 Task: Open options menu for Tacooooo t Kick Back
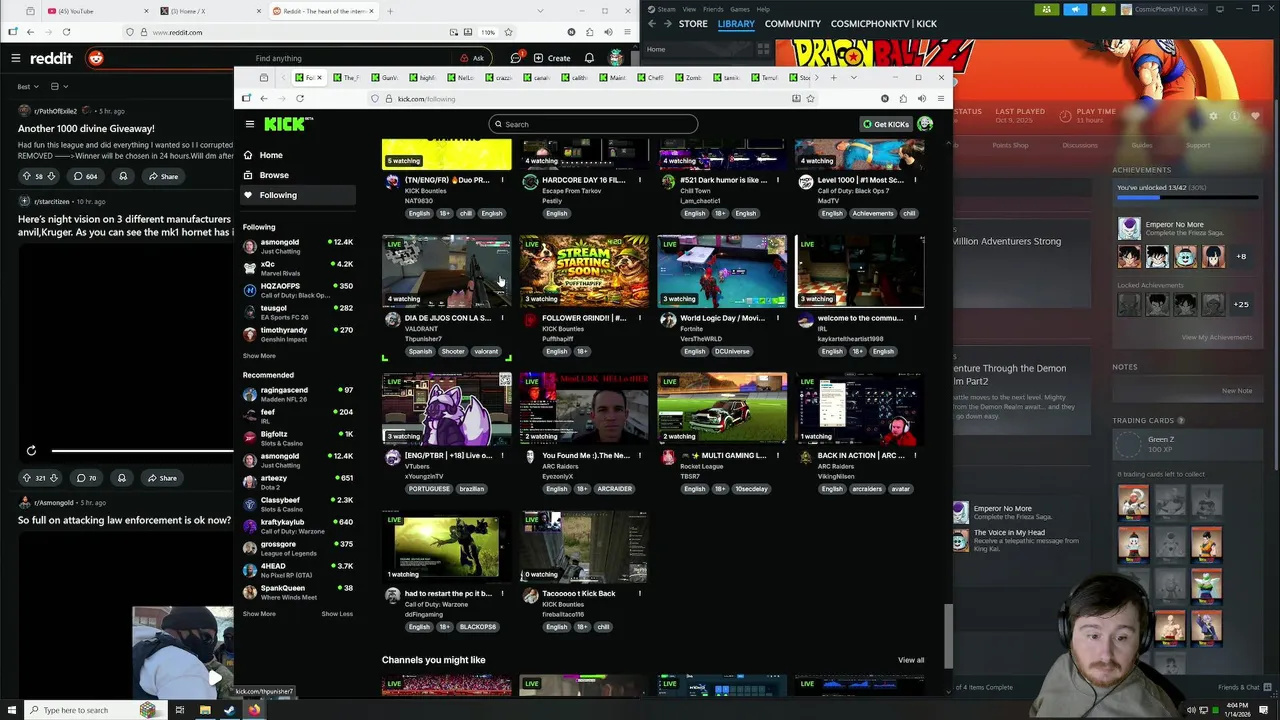click(x=640, y=594)
